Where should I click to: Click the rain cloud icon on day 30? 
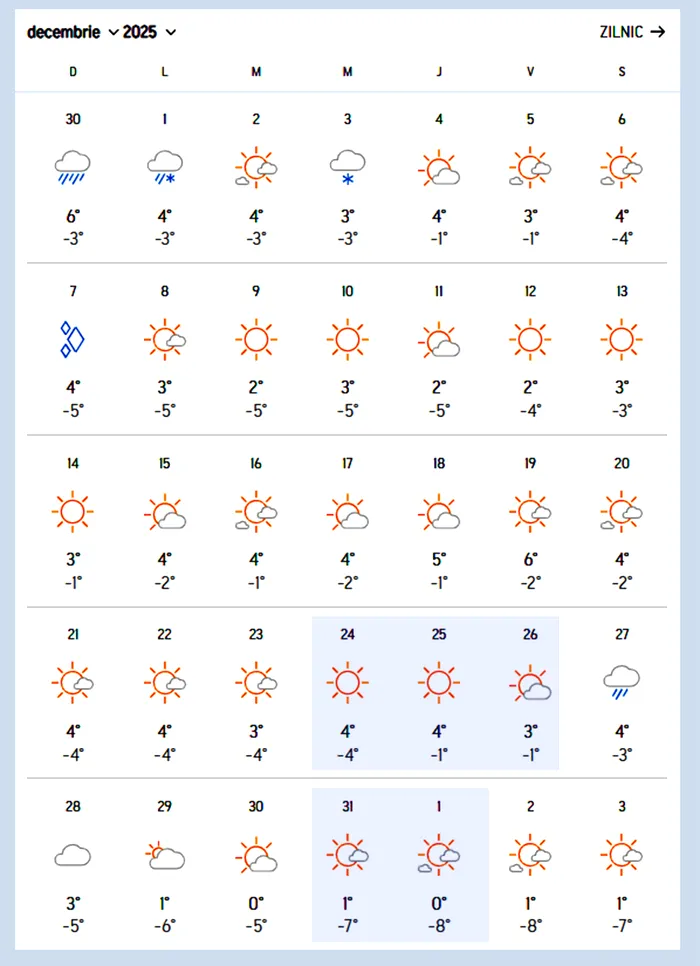pos(73,166)
